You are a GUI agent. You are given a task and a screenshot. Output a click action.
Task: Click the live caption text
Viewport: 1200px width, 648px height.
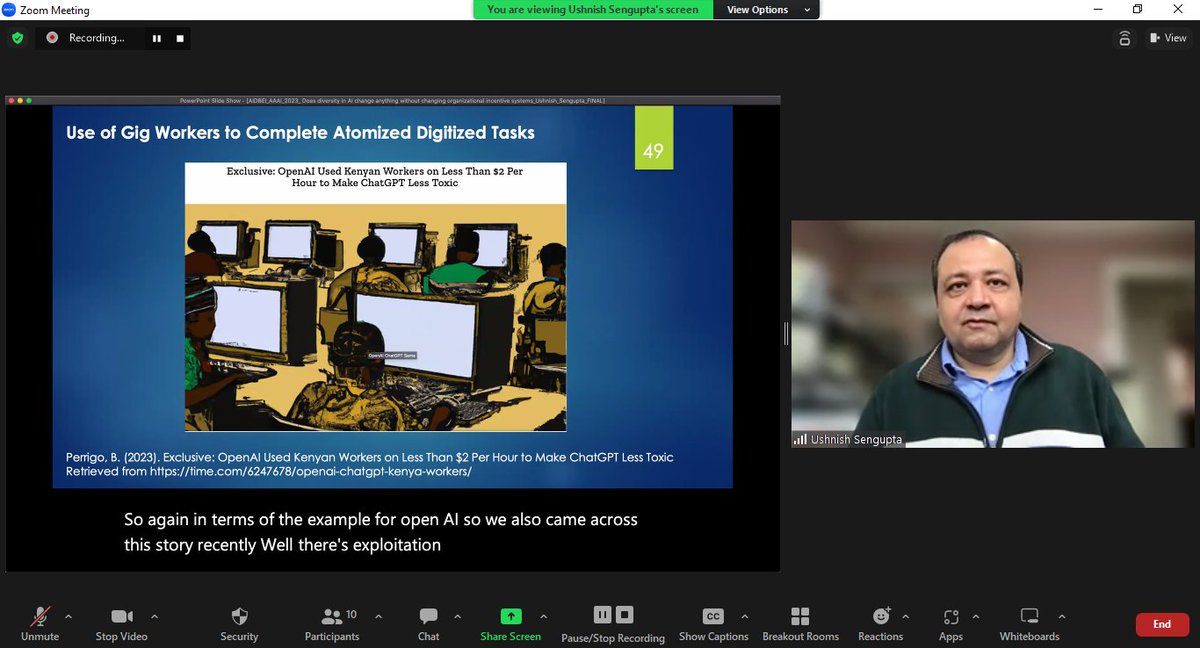[381, 532]
